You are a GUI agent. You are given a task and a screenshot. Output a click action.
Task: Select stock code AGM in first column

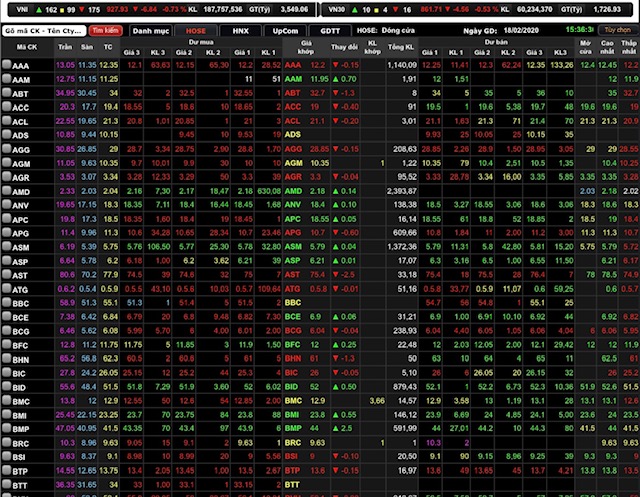(x=21, y=164)
